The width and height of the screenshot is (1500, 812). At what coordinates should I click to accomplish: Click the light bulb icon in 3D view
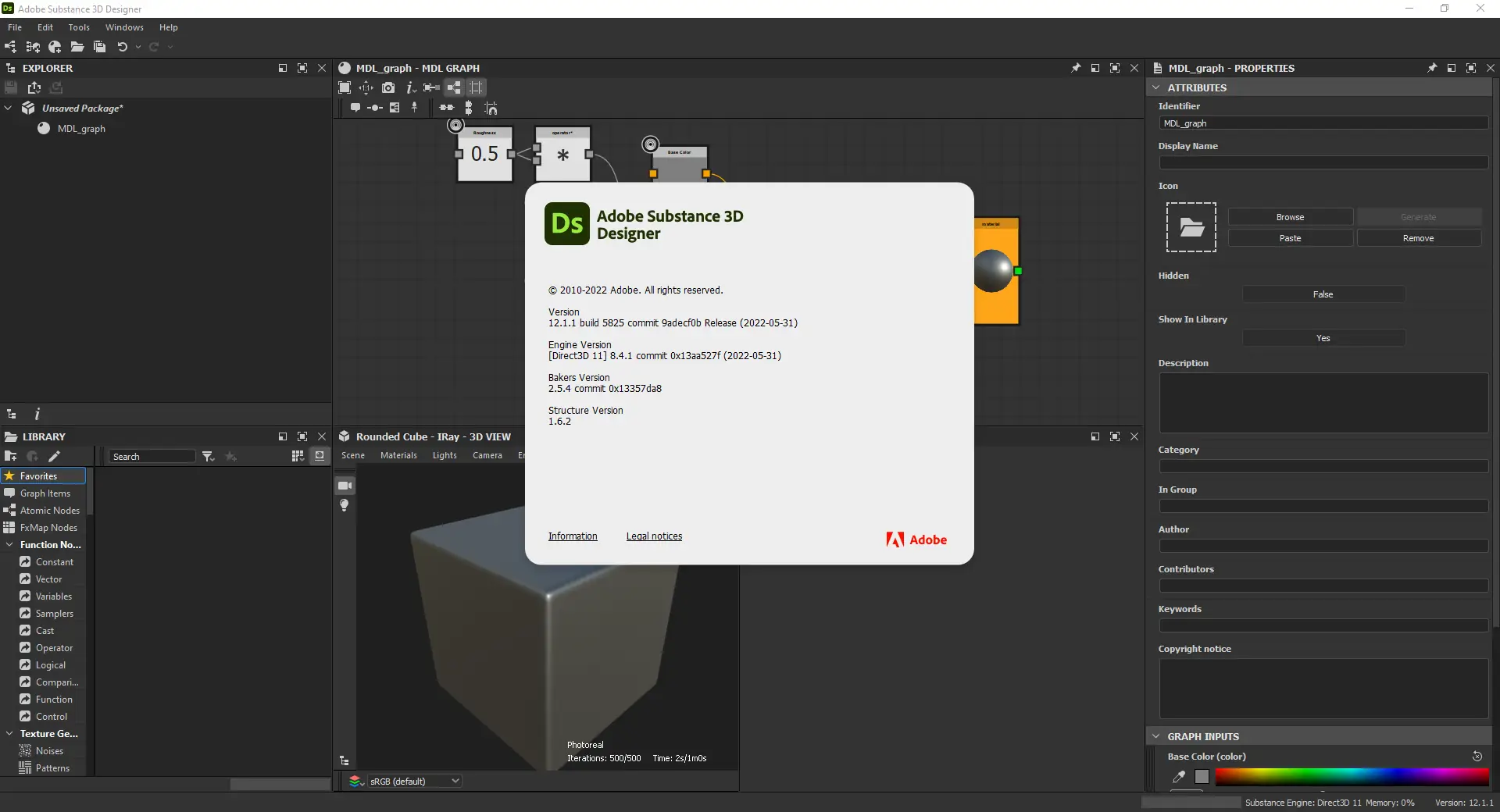345,505
